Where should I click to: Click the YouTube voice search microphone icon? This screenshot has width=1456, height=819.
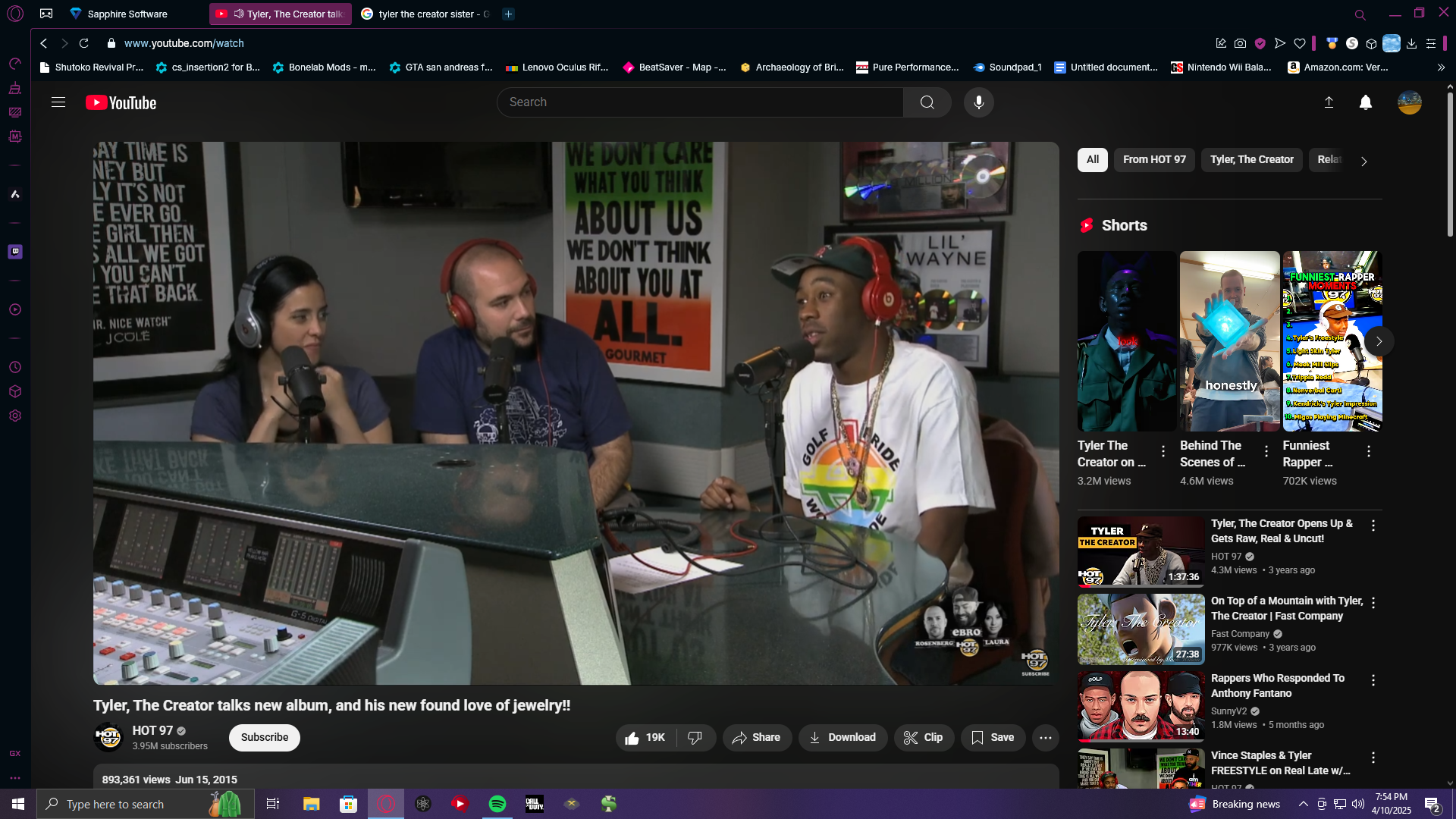click(978, 102)
